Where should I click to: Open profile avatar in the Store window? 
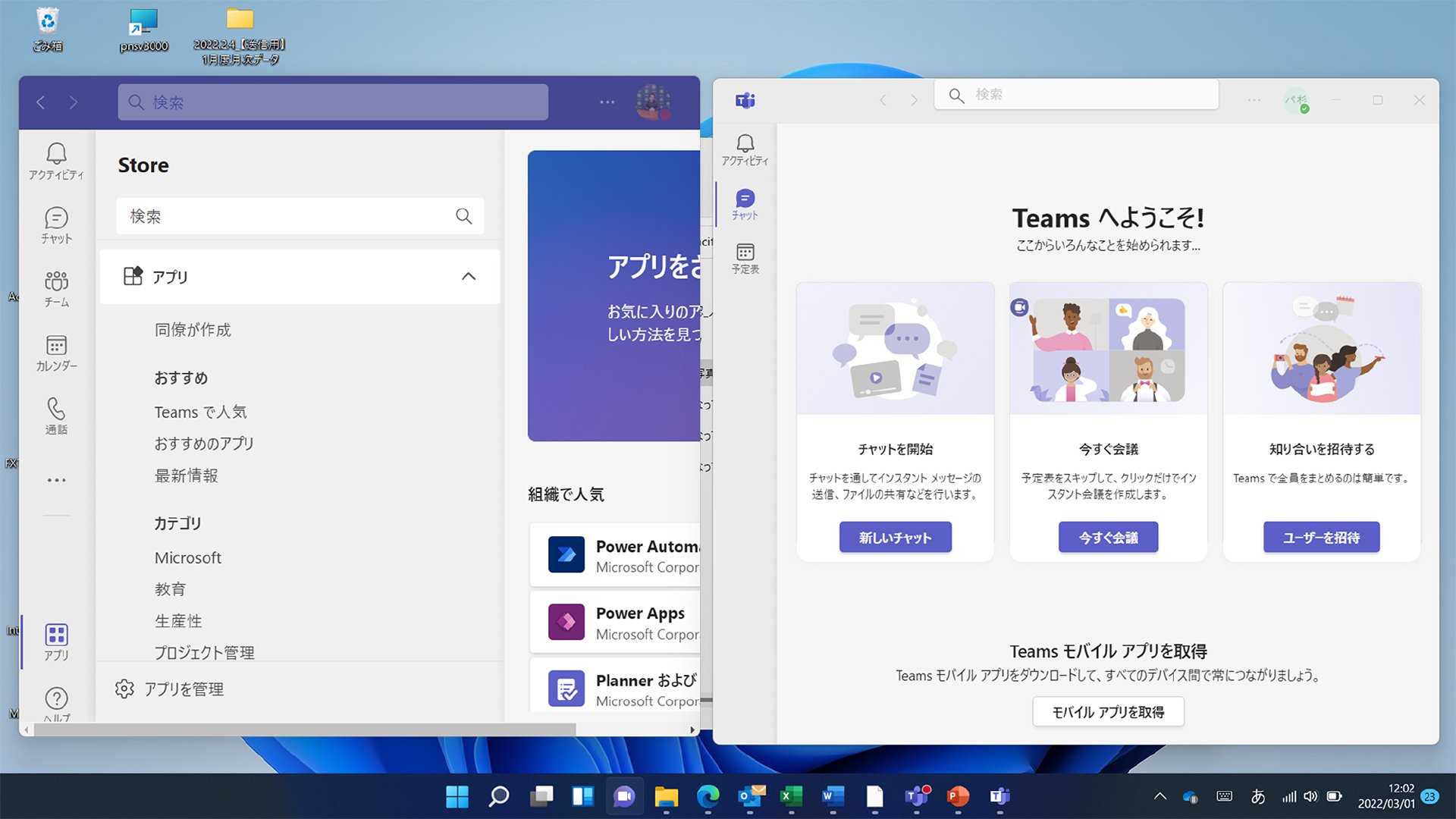(652, 102)
